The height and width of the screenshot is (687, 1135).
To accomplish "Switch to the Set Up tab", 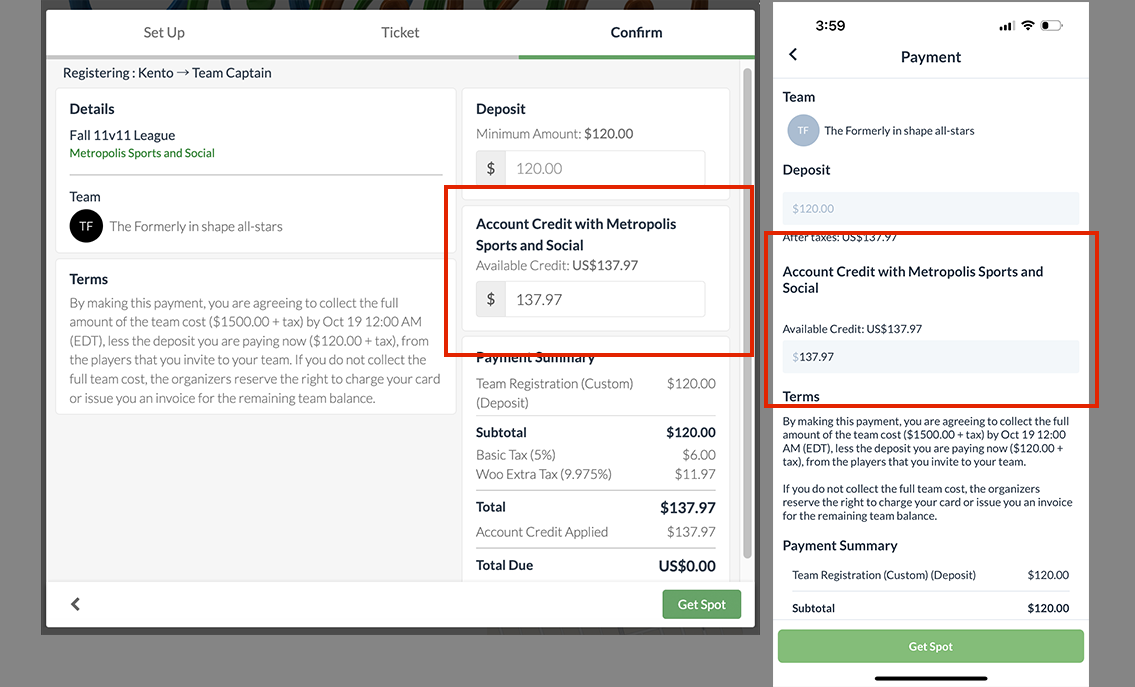I will coord(164,32).
